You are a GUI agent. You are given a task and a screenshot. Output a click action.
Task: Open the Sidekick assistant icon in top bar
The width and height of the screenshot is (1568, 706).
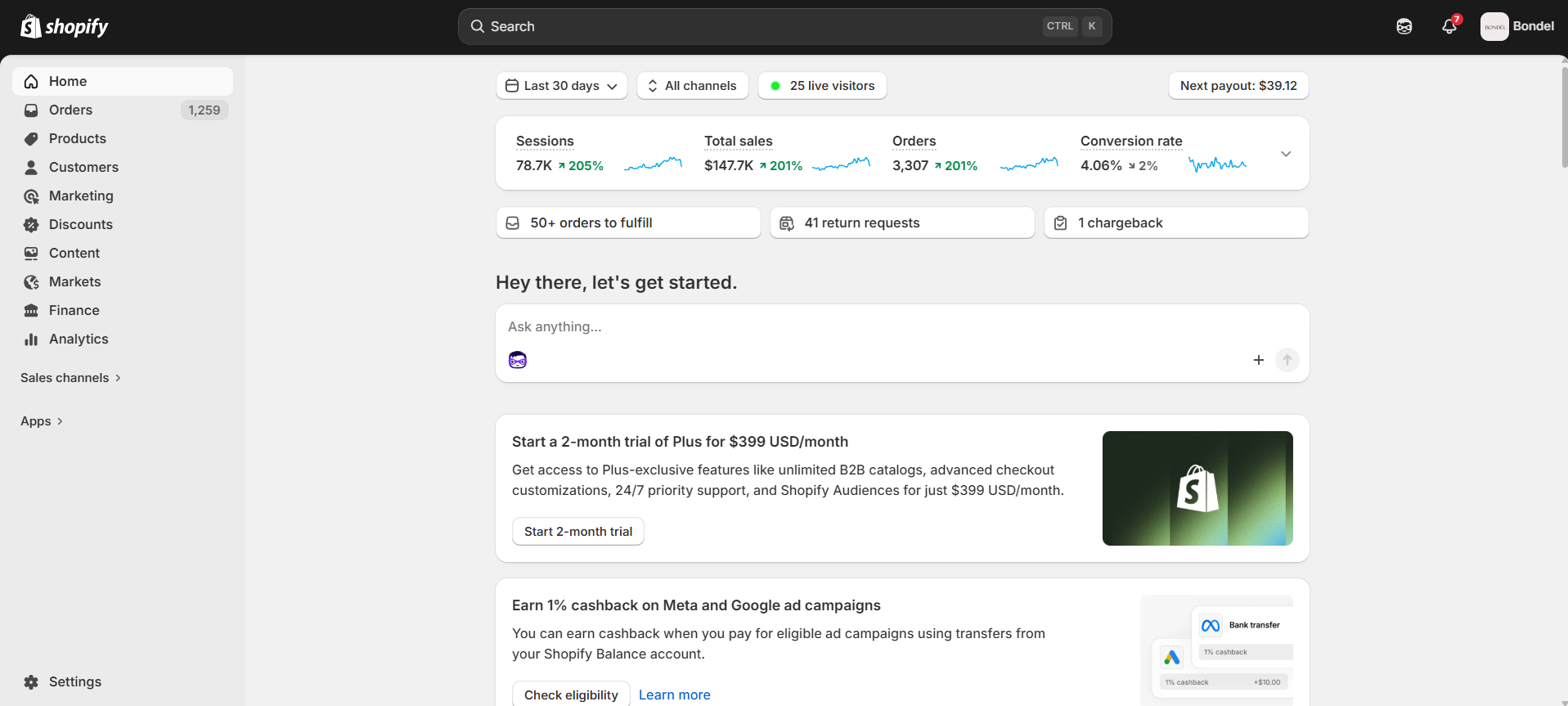[1404, 26]
